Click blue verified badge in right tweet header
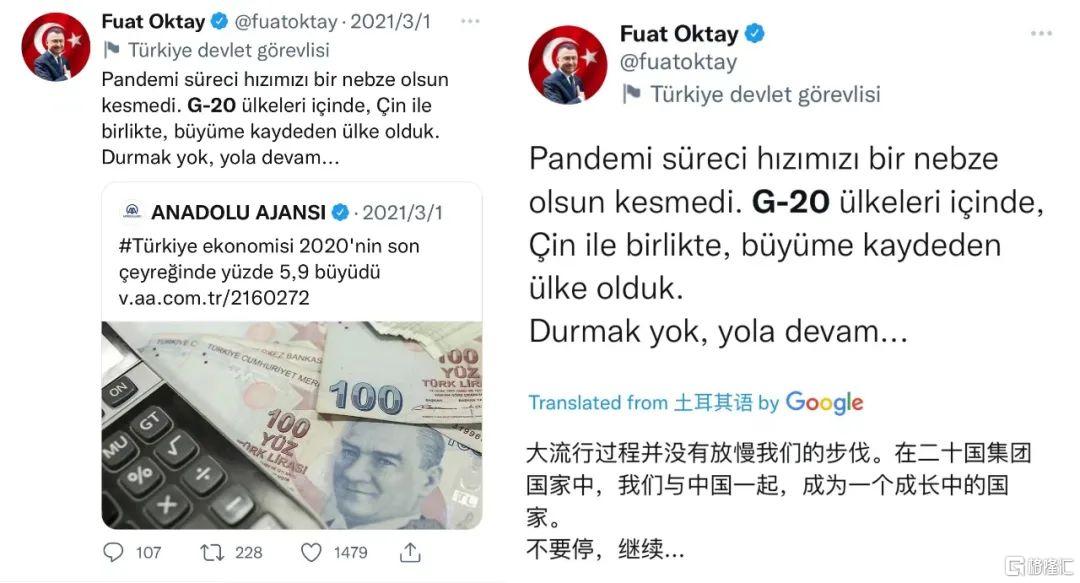Viewport: 1080px width, 583px height. click(x=755, y=33)
